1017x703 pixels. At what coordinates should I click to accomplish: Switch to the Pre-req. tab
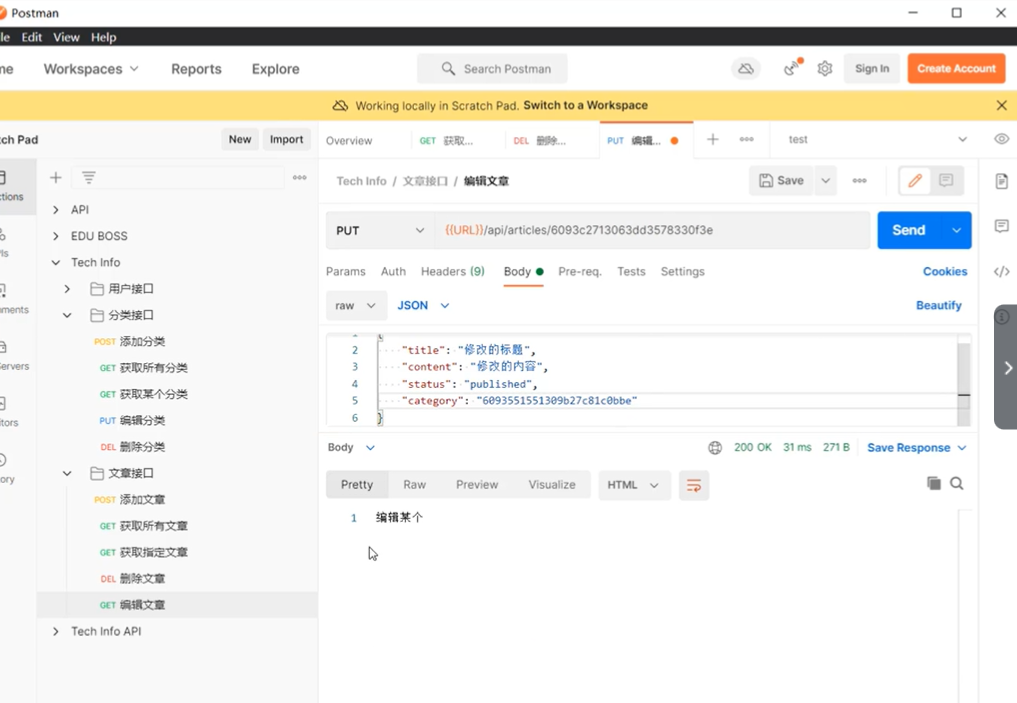coord(580,272)
